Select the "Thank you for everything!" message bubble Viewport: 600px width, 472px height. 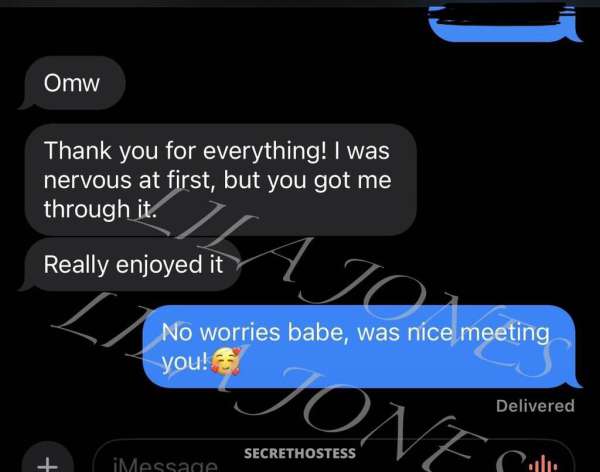220,180
